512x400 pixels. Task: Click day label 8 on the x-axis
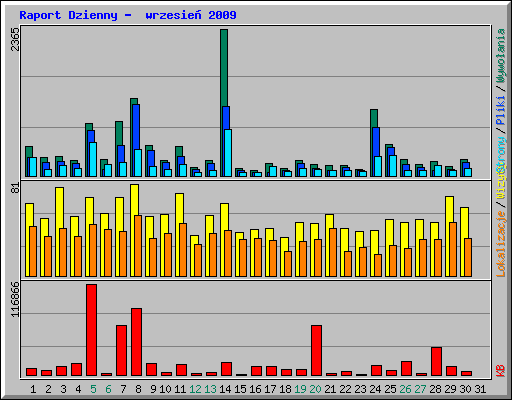click(138, 389)
